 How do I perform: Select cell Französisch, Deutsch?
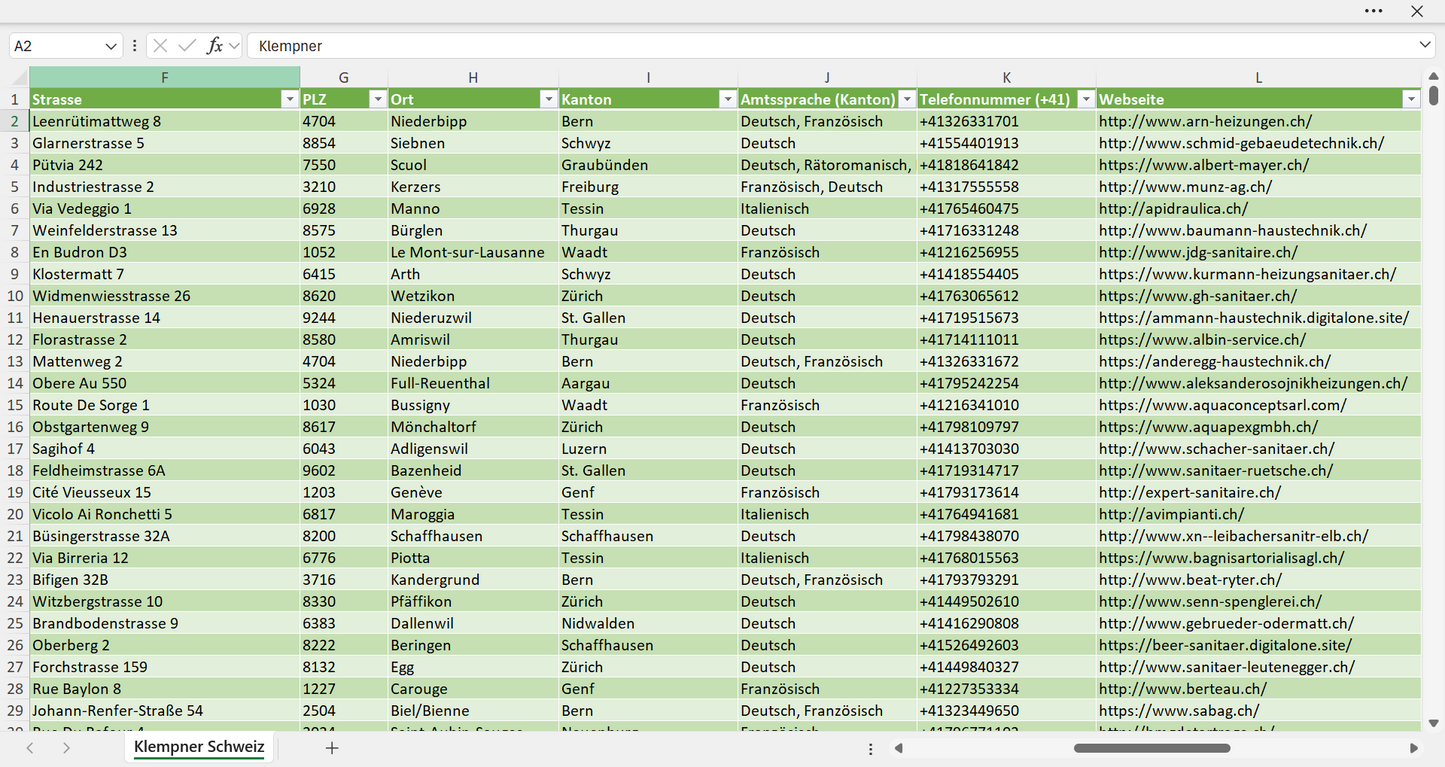(x=827, y=187)
